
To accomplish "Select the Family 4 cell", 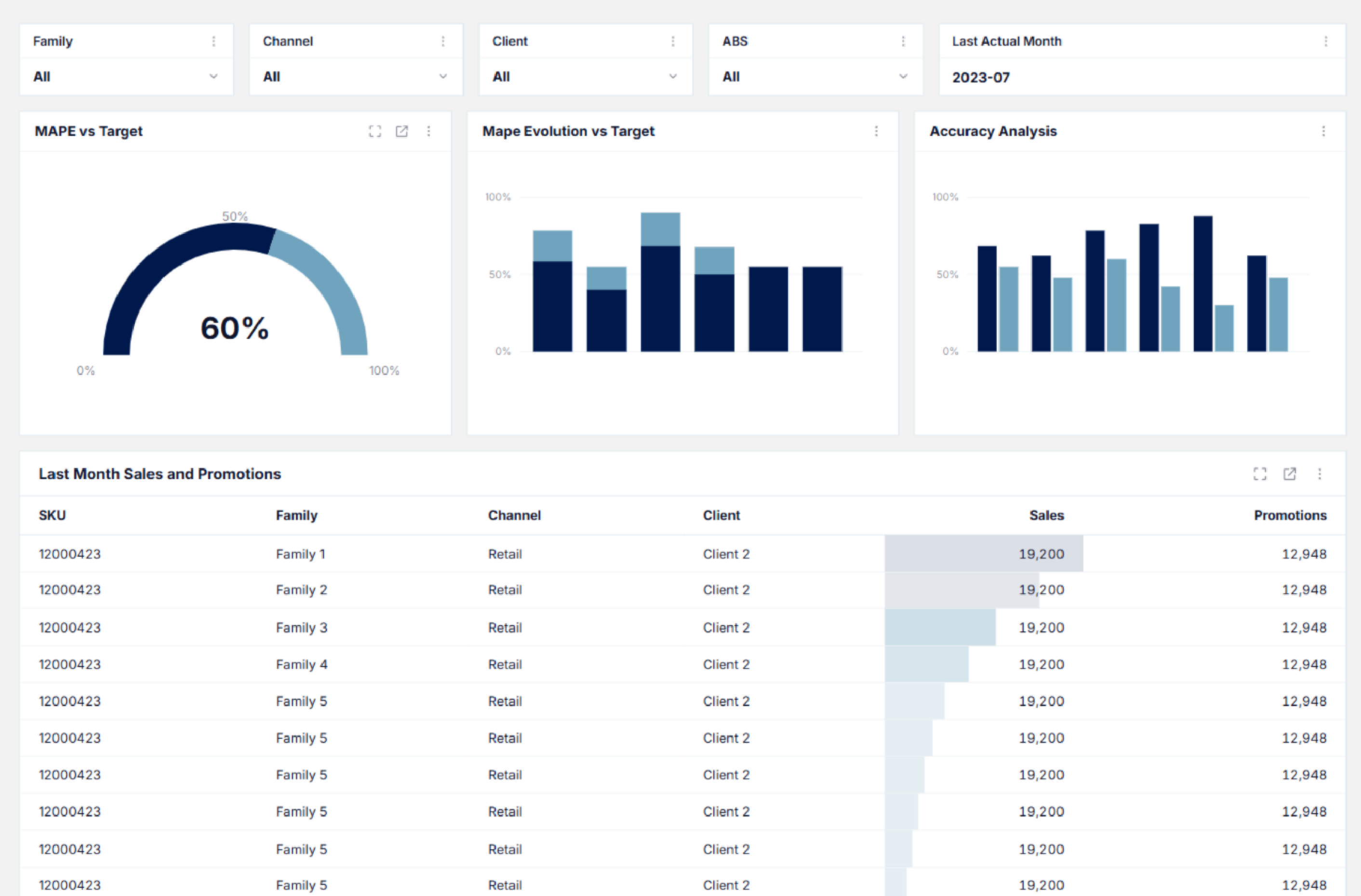I will (x=301, y=665).
